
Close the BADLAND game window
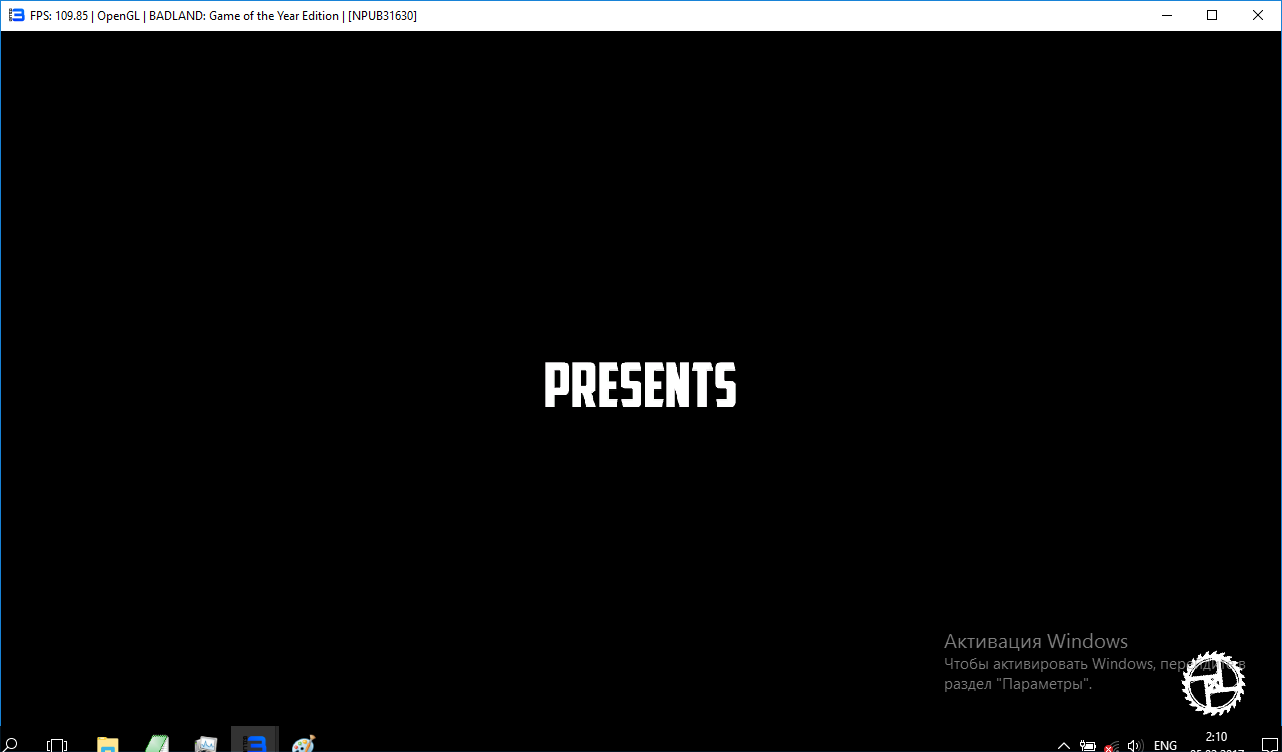(x=1258, y=15)
